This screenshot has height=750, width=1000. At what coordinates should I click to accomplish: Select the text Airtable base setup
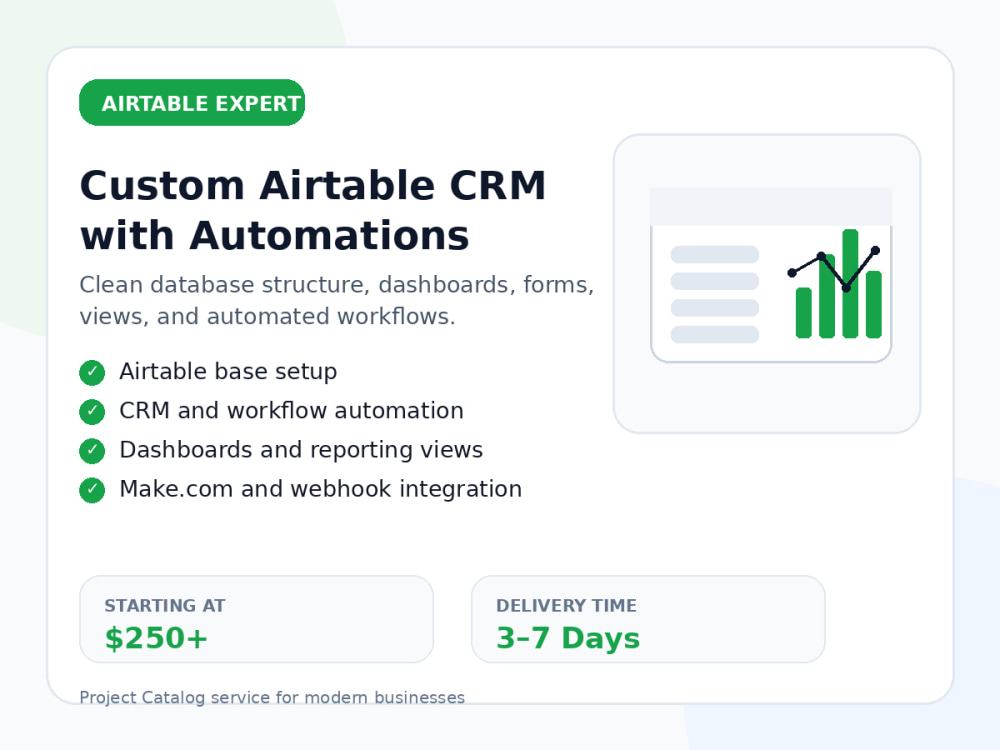coord(228,372)
